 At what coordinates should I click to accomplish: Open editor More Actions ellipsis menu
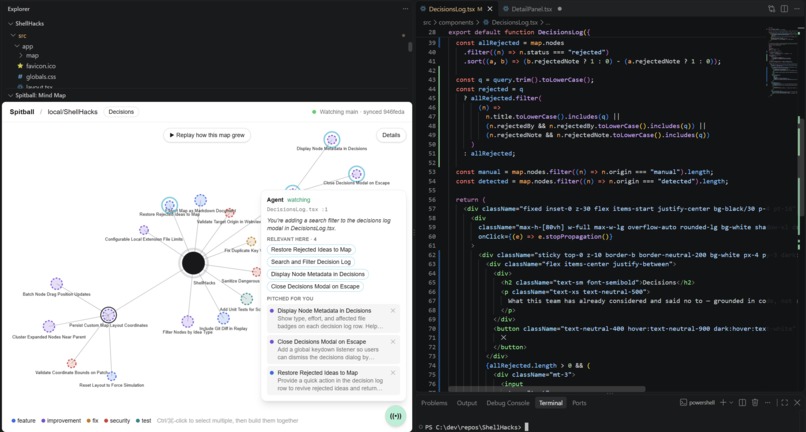796,9
